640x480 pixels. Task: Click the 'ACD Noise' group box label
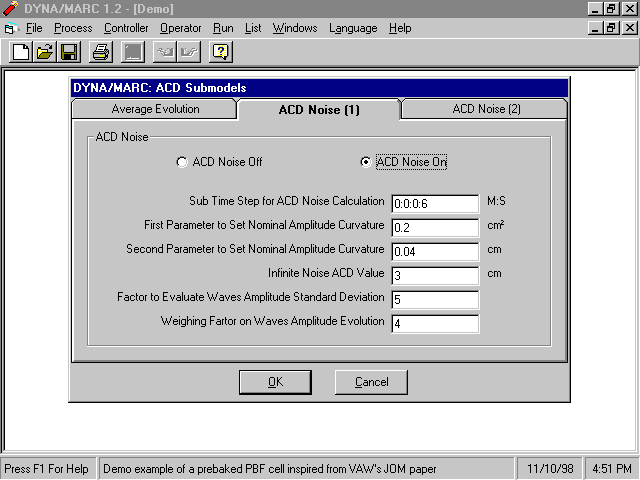pos(122,137)
